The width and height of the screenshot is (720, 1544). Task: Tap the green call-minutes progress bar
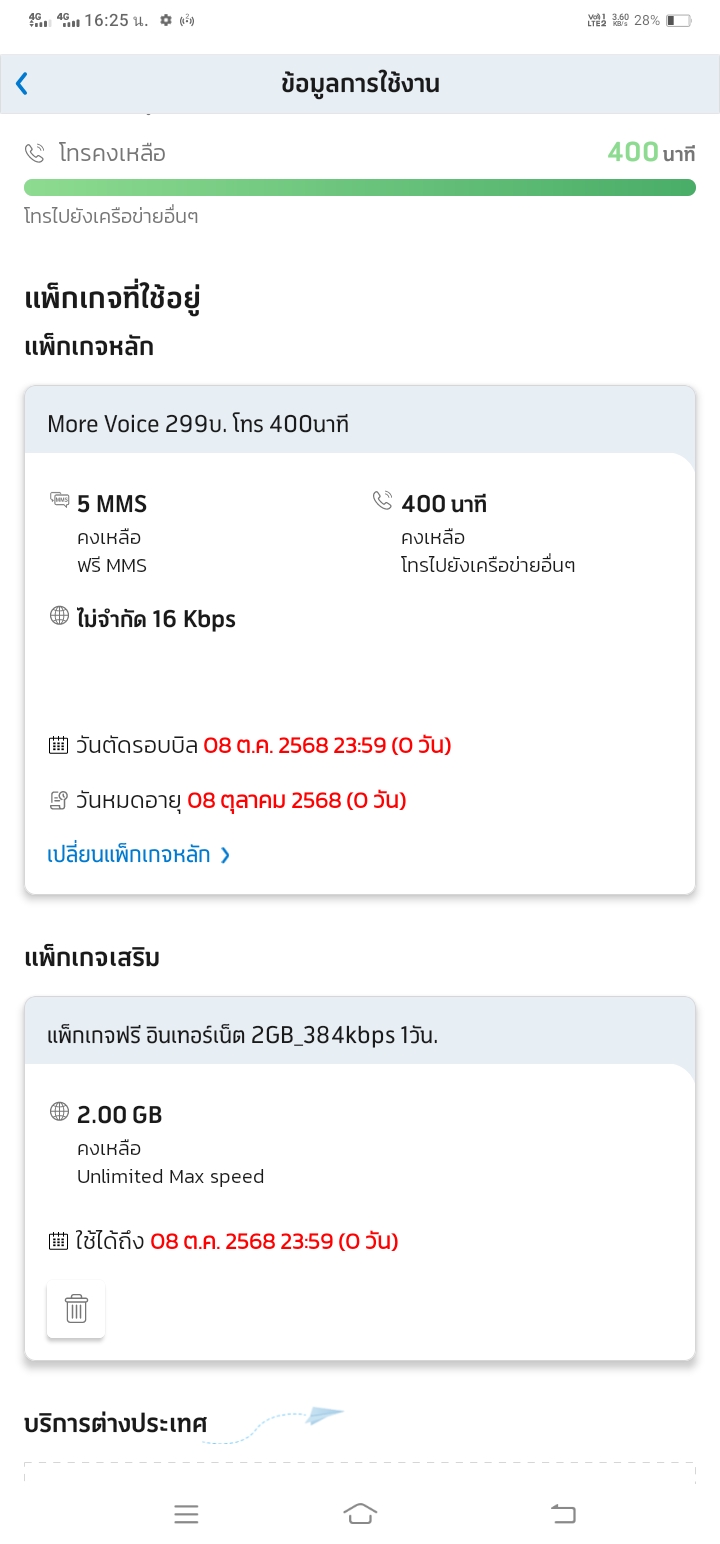[360, 188]
